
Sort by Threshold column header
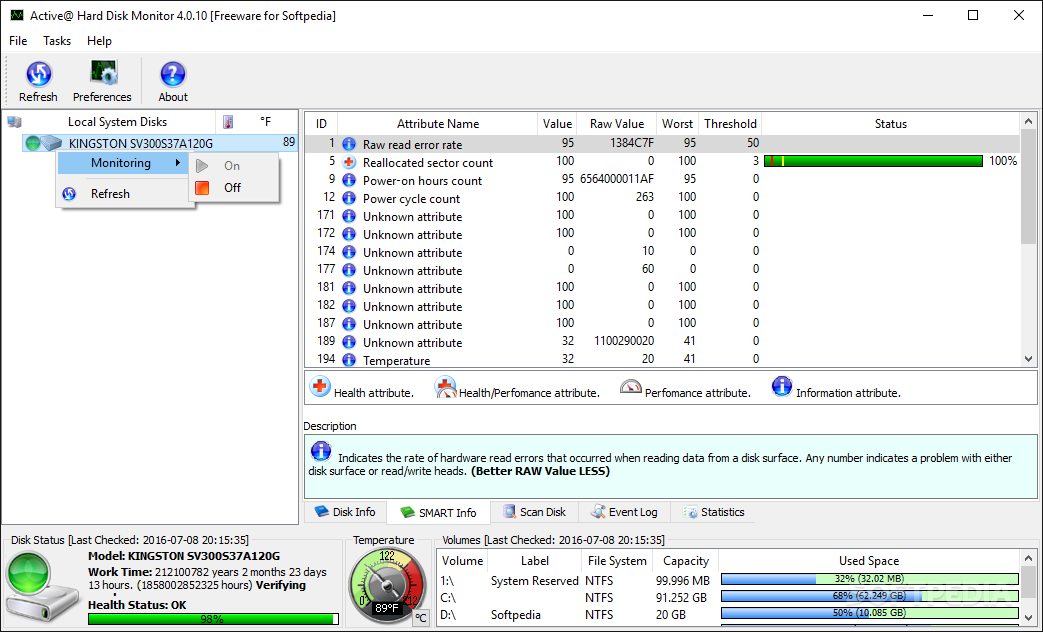coord(730,124)
